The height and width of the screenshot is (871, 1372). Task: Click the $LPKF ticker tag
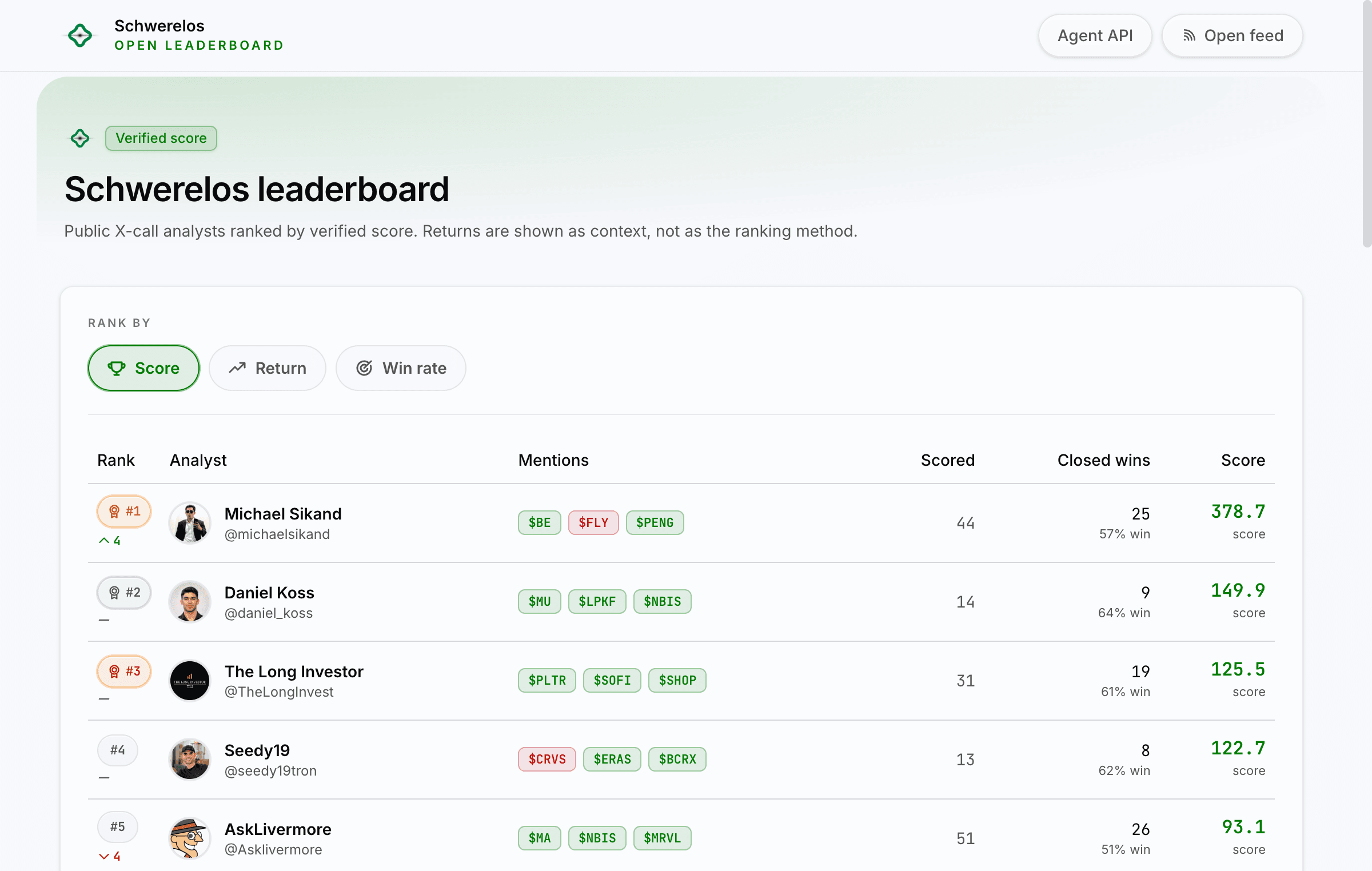coord(597,601)
